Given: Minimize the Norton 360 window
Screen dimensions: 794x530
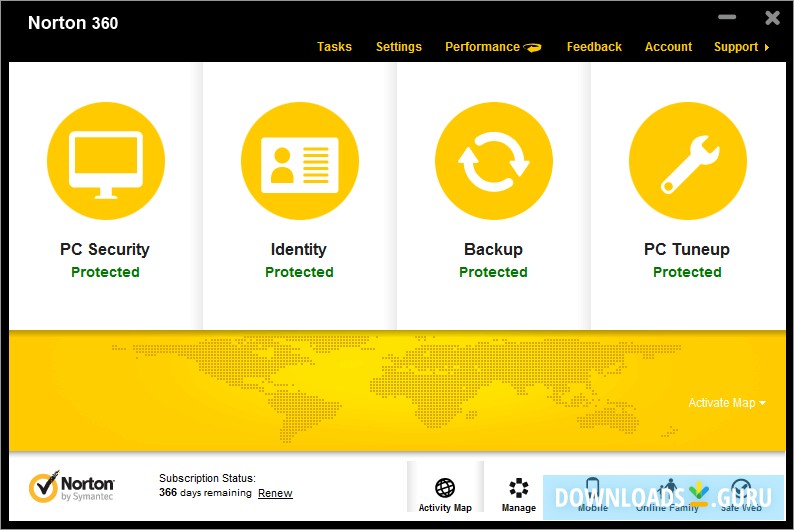Looking at the screenshot, I should [x=727, y=17].
